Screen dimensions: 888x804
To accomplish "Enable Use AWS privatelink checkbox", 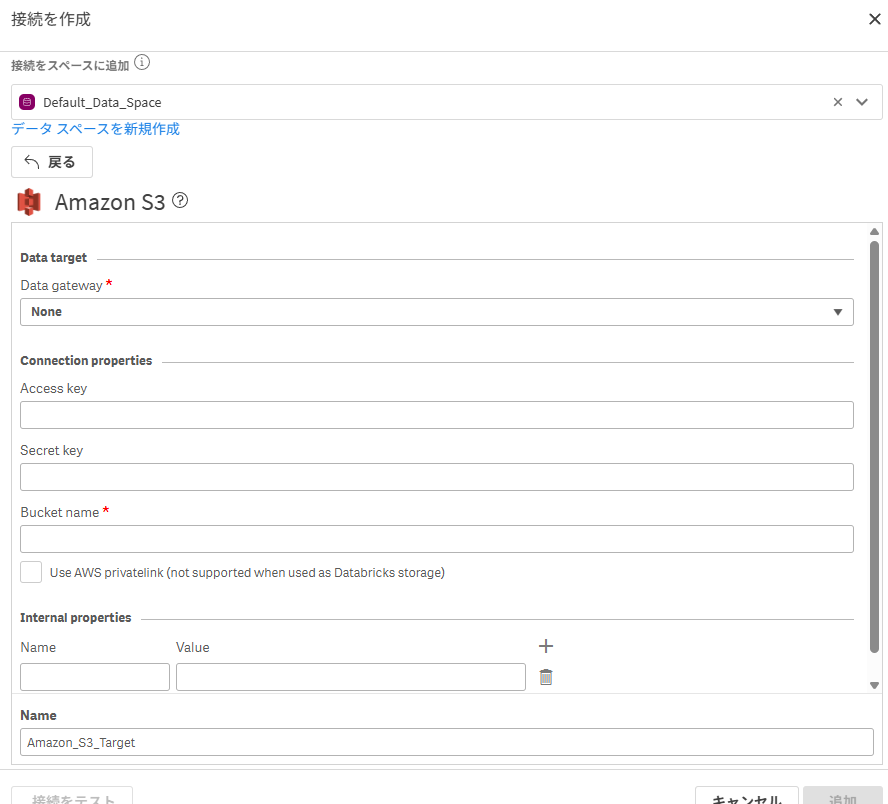I will (31, 572).
